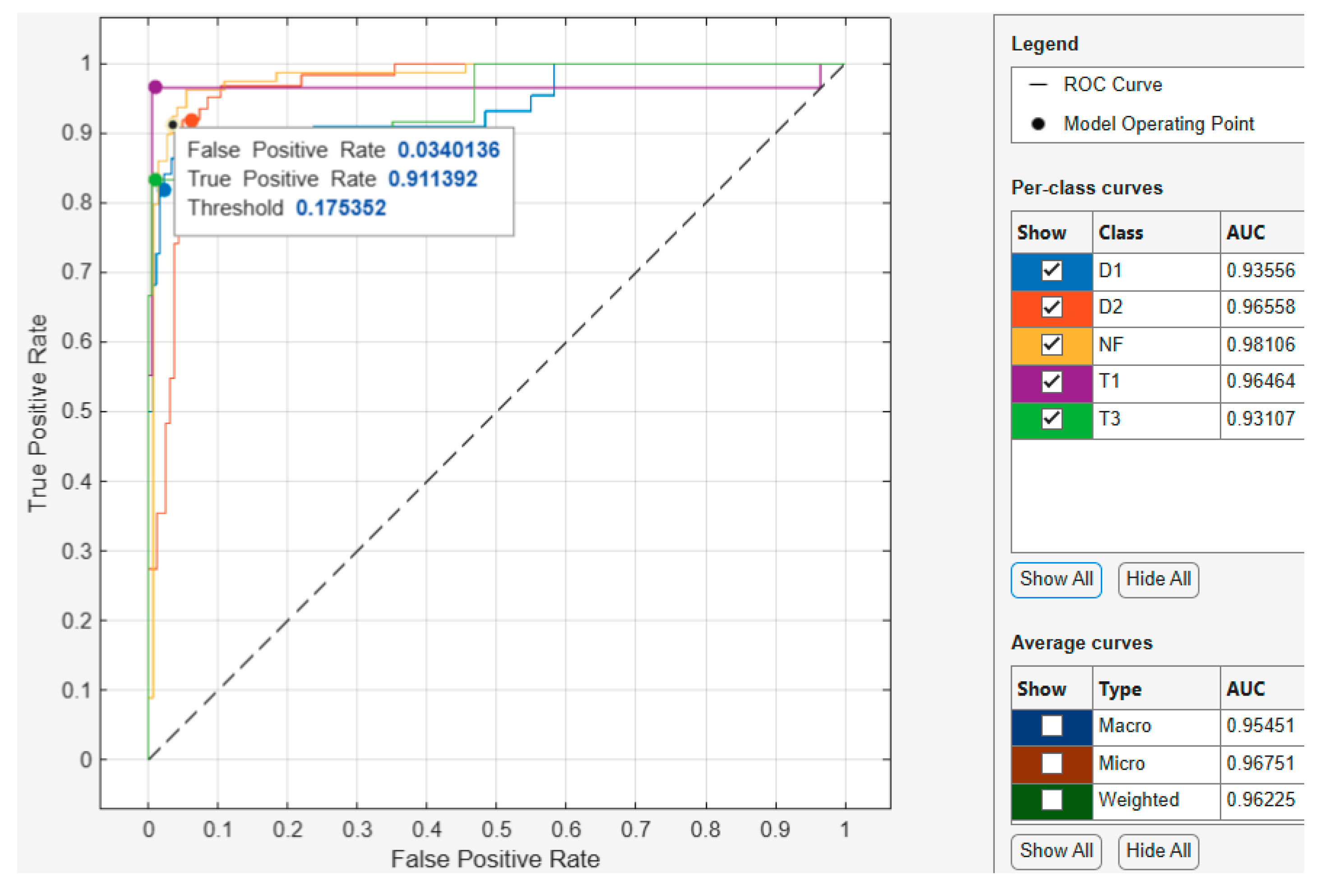This screenshot has width=1325, height=896.
Task: Select the AUC value for NF
Action: (1260, 345)
